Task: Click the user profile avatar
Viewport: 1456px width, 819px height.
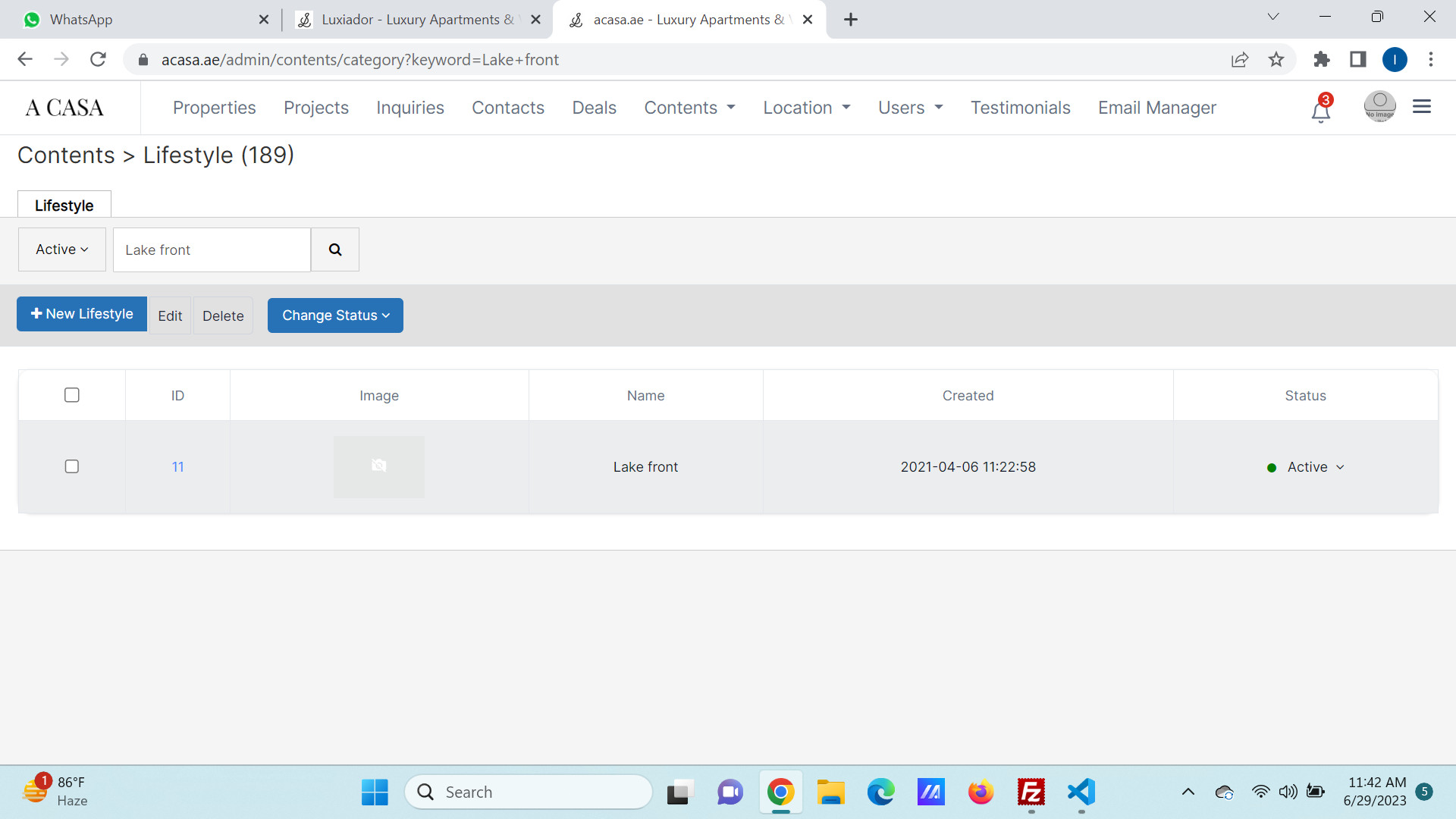Action: (1379, 106)
